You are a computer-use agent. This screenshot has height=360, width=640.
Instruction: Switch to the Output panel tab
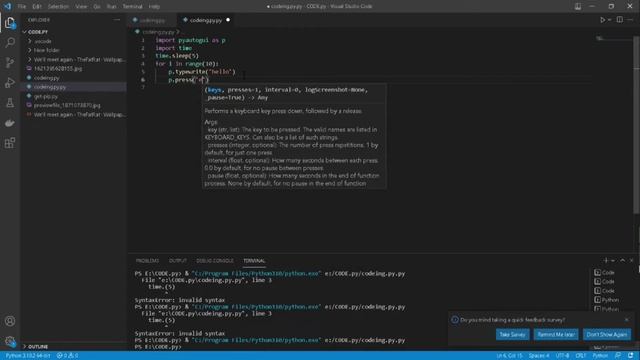(x=178, y=261)
